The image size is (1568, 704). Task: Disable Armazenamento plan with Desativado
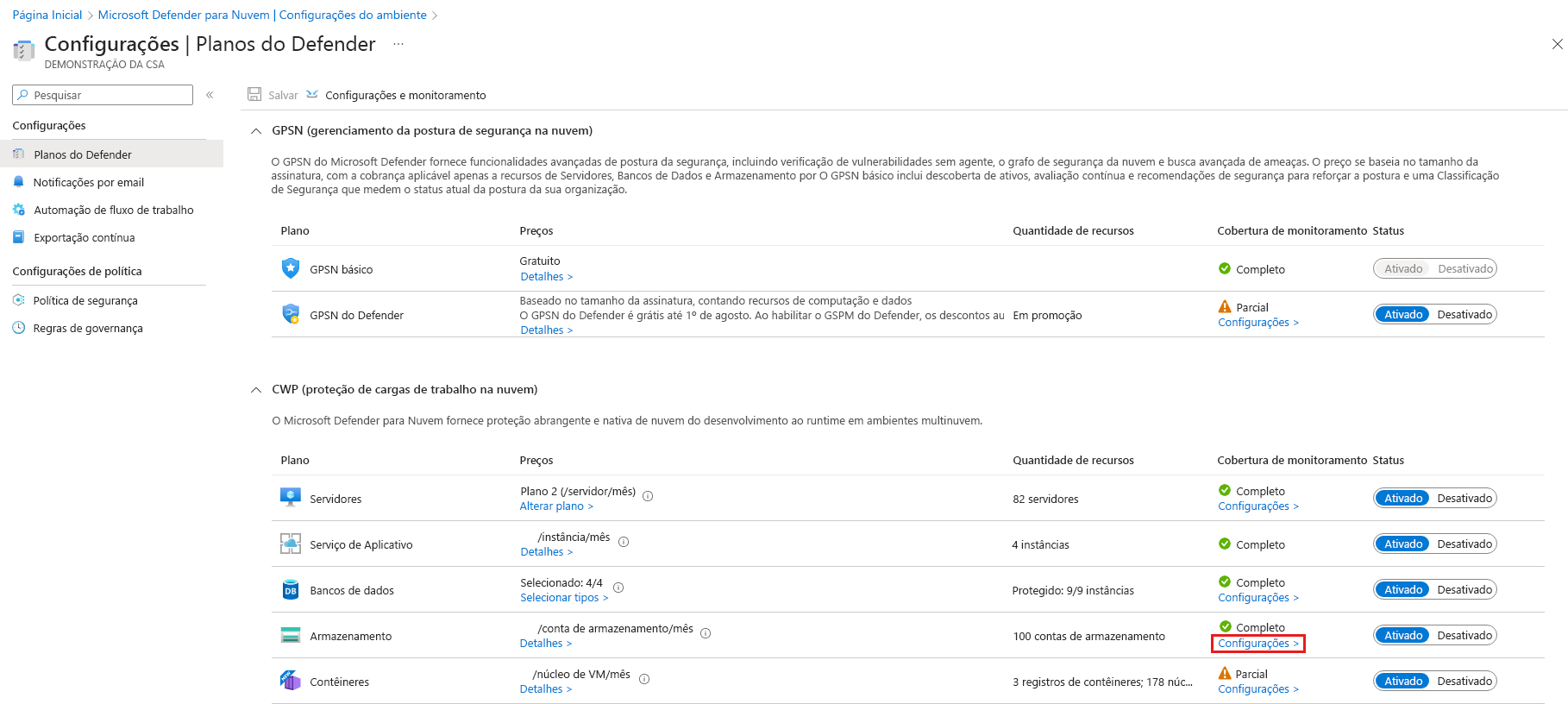[1465, 635]
